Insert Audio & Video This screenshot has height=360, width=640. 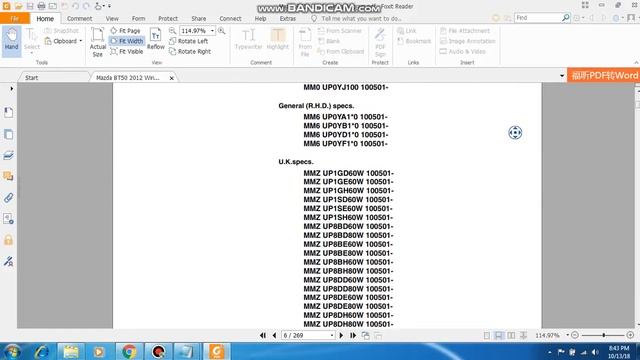tap(462, 51)
